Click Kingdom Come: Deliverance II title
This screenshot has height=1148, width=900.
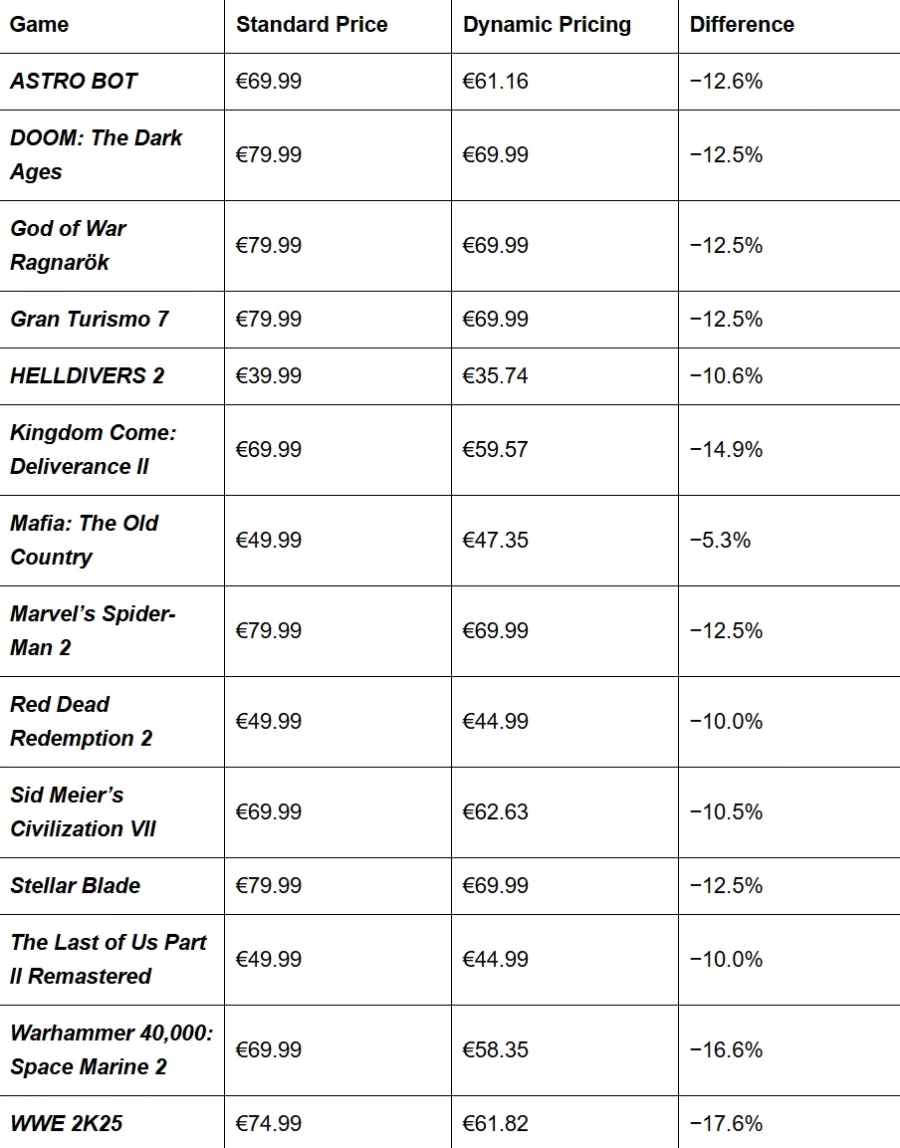[92, 449]
